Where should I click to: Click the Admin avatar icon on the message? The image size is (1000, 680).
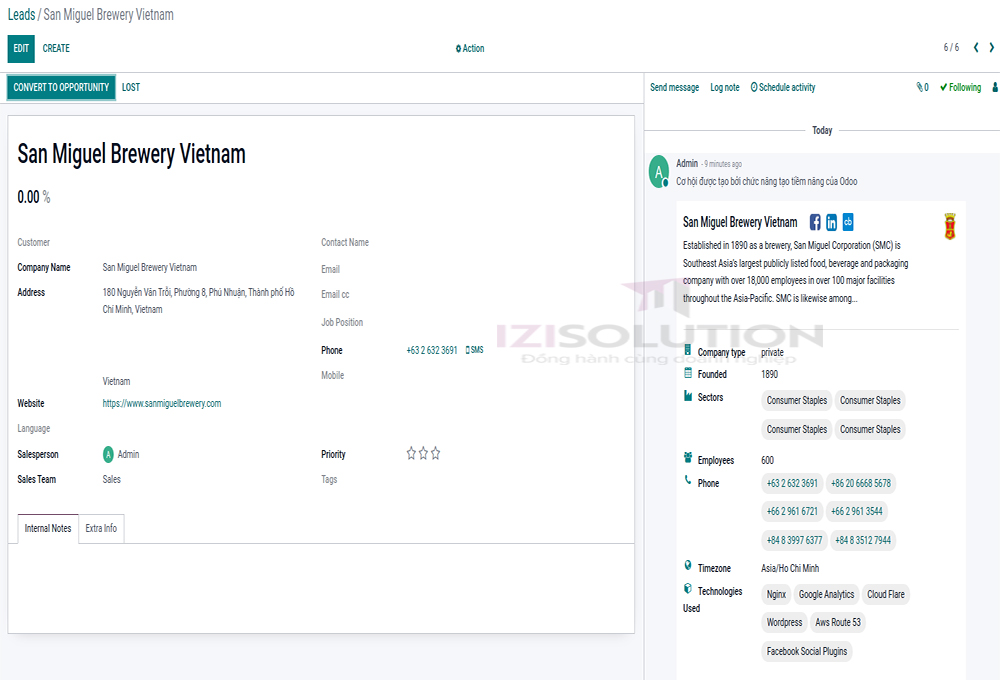[658, 170]
